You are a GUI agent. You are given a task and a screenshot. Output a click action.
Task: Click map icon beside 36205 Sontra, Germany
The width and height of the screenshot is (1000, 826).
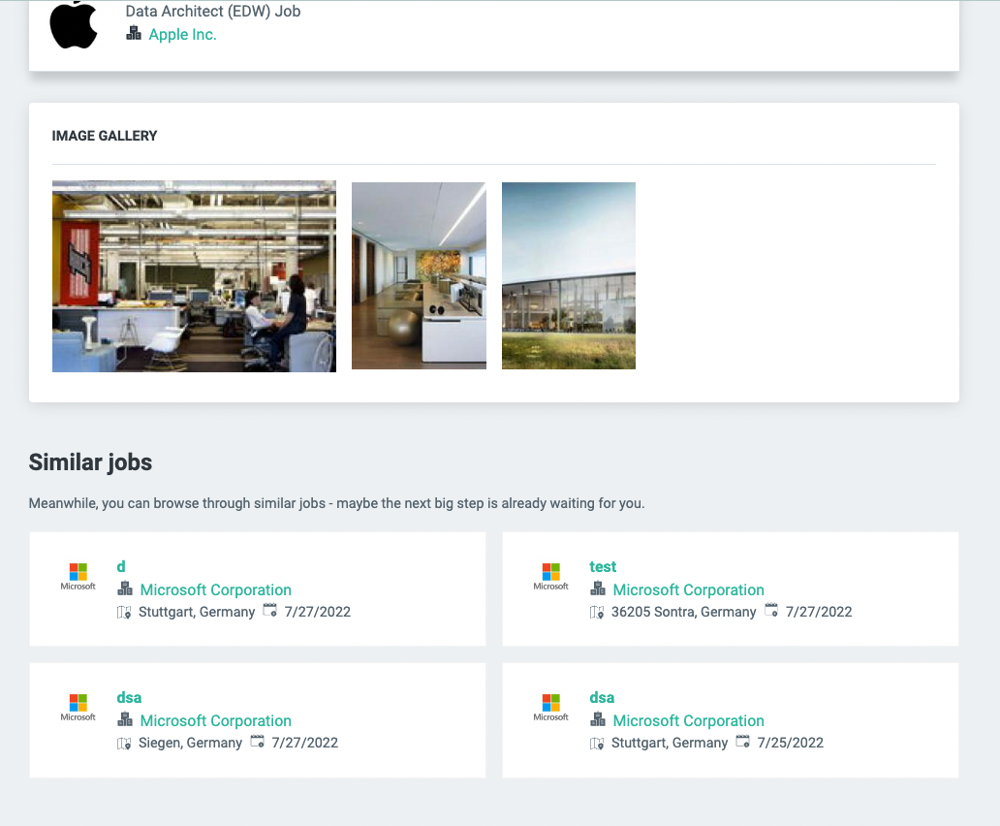pyautogui.click(x=597, y=612)
